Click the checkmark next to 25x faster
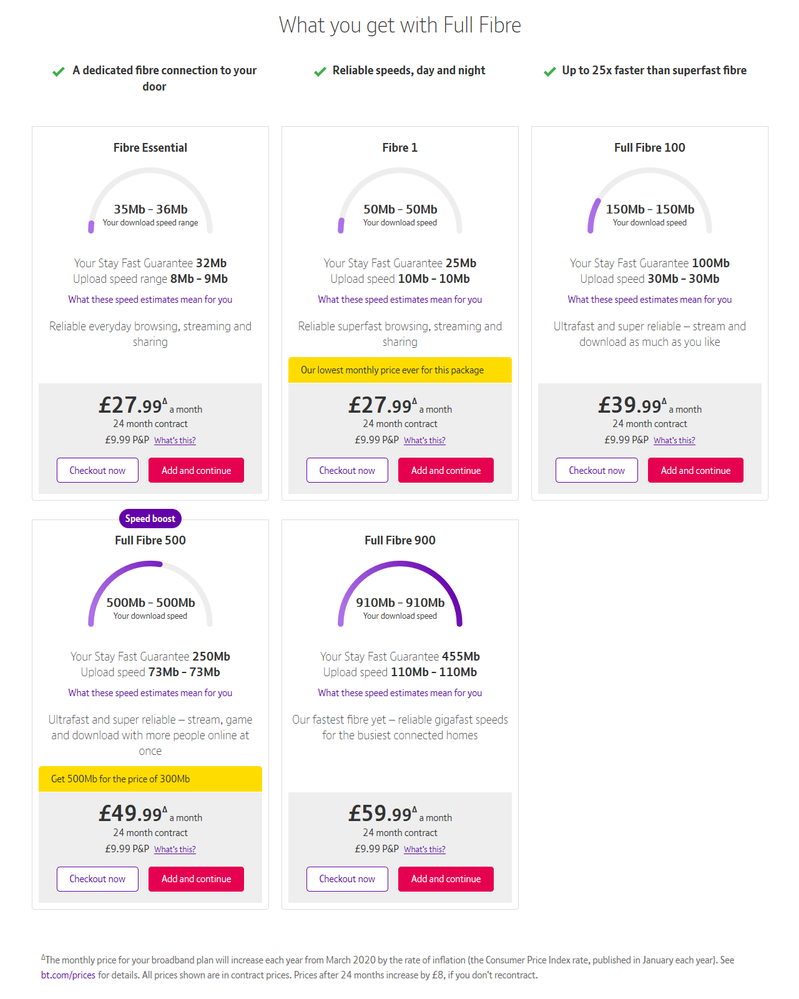Viewport: 799px width, 999px height. point(549,72)
